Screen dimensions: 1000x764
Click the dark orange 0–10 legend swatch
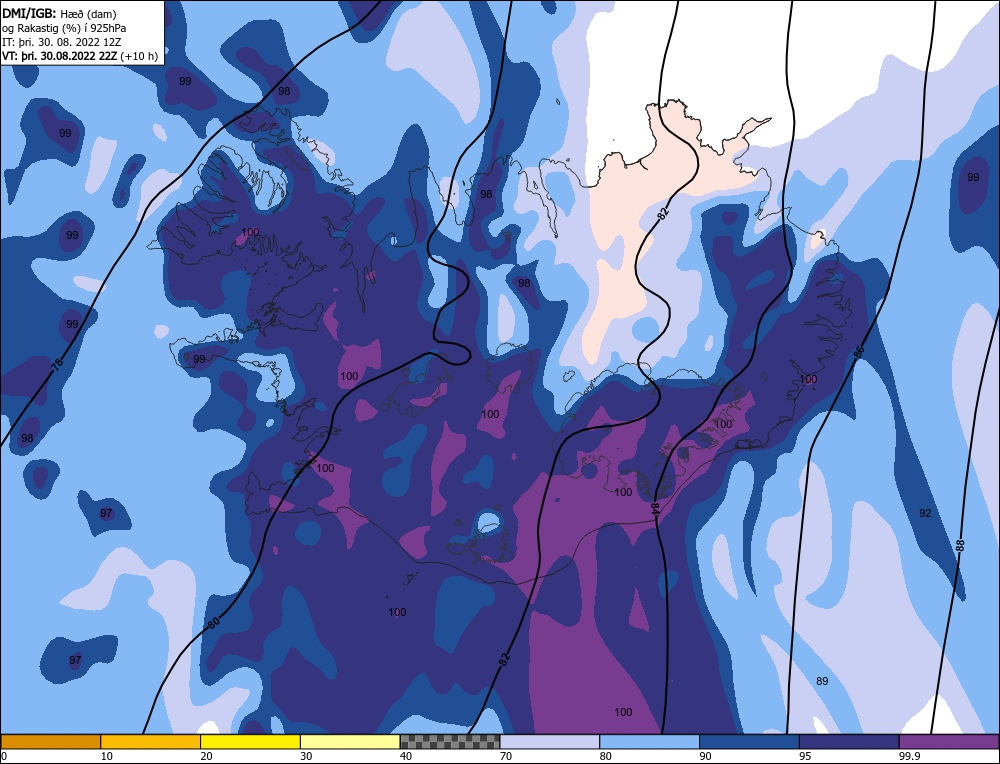(50, 741)
